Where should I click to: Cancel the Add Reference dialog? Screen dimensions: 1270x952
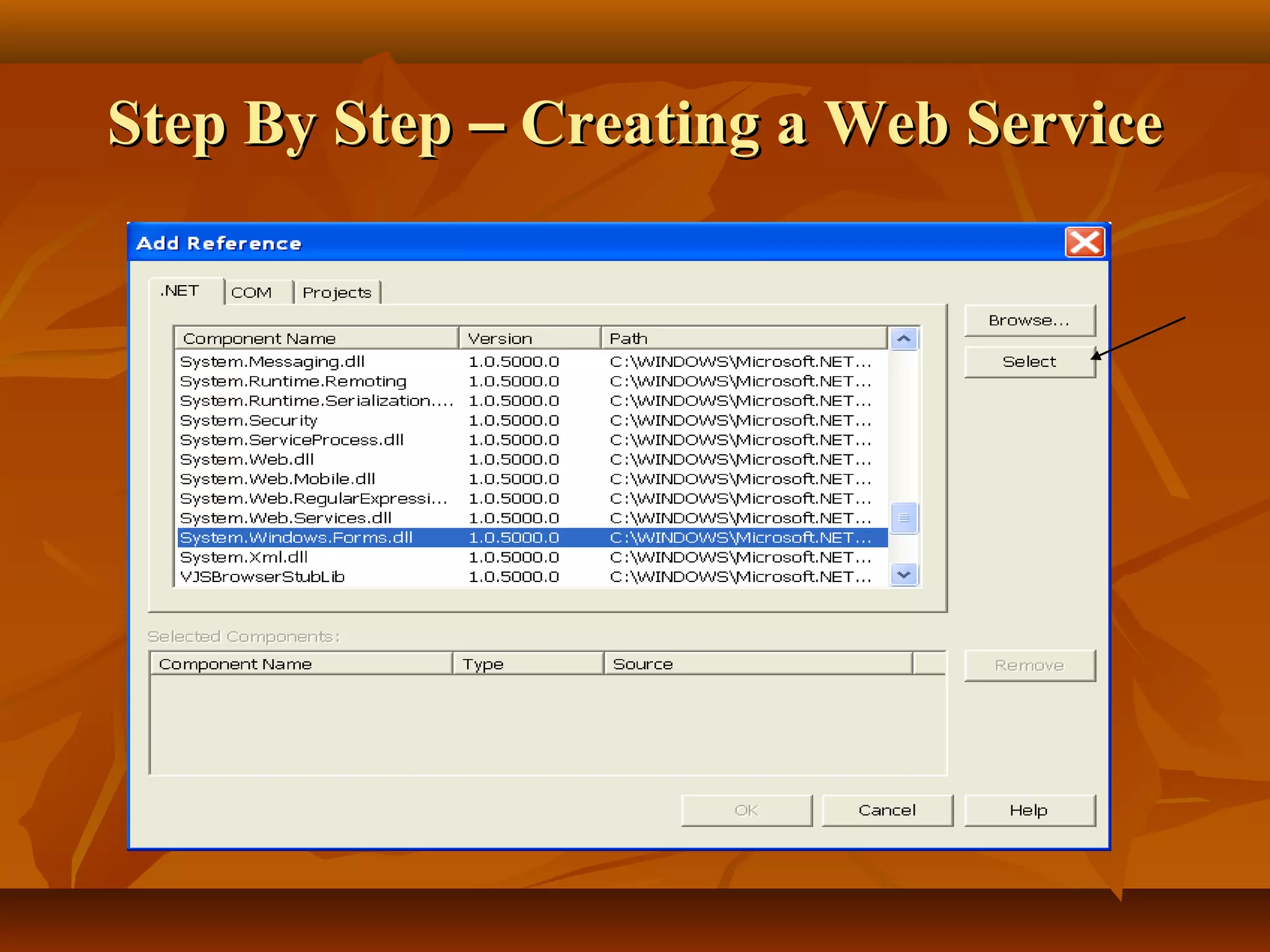(x=887, y=810)
